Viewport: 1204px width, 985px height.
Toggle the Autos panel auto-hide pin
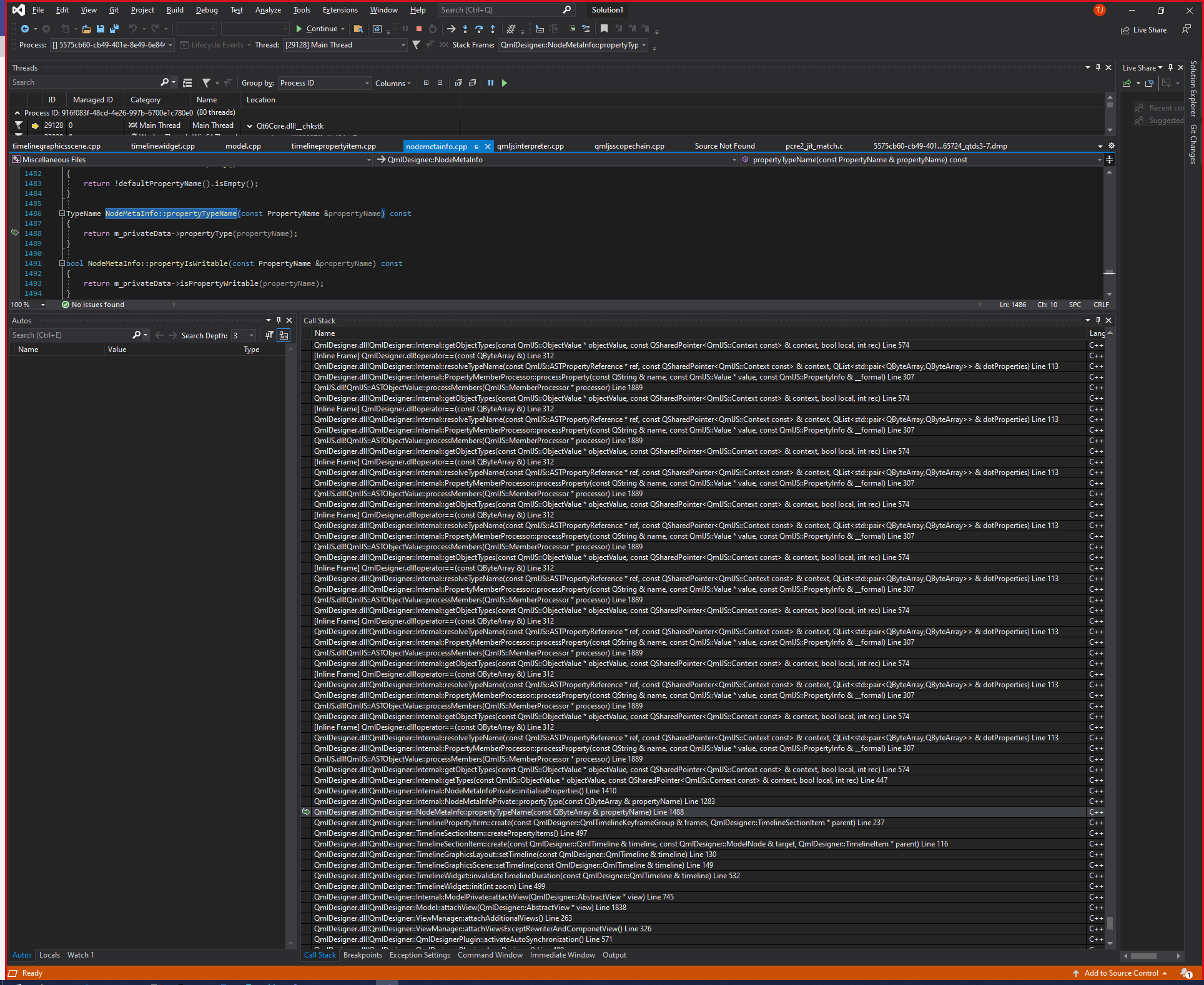[279, 320]
